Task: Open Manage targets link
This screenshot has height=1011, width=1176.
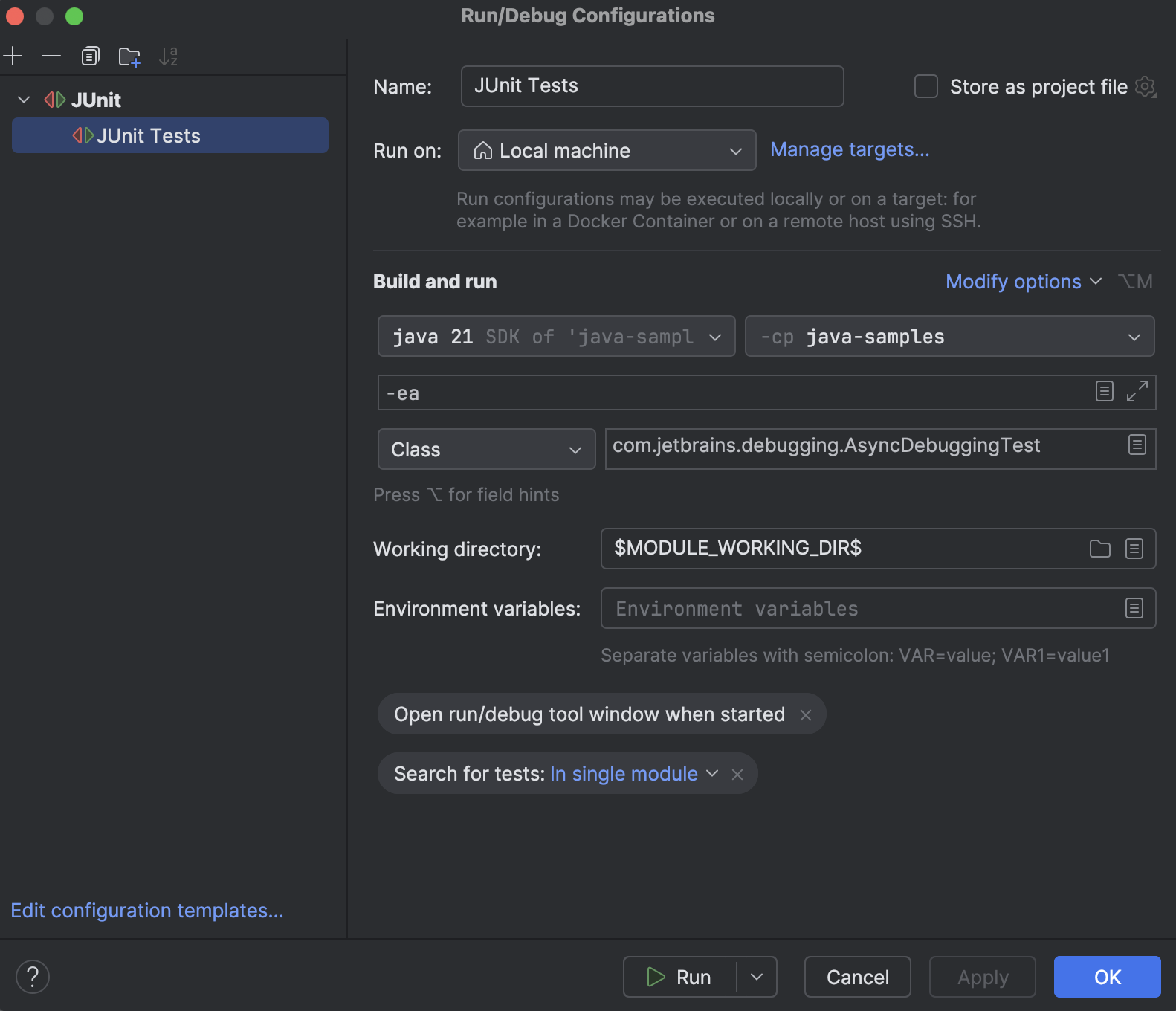Action: (x=850, y=149)
